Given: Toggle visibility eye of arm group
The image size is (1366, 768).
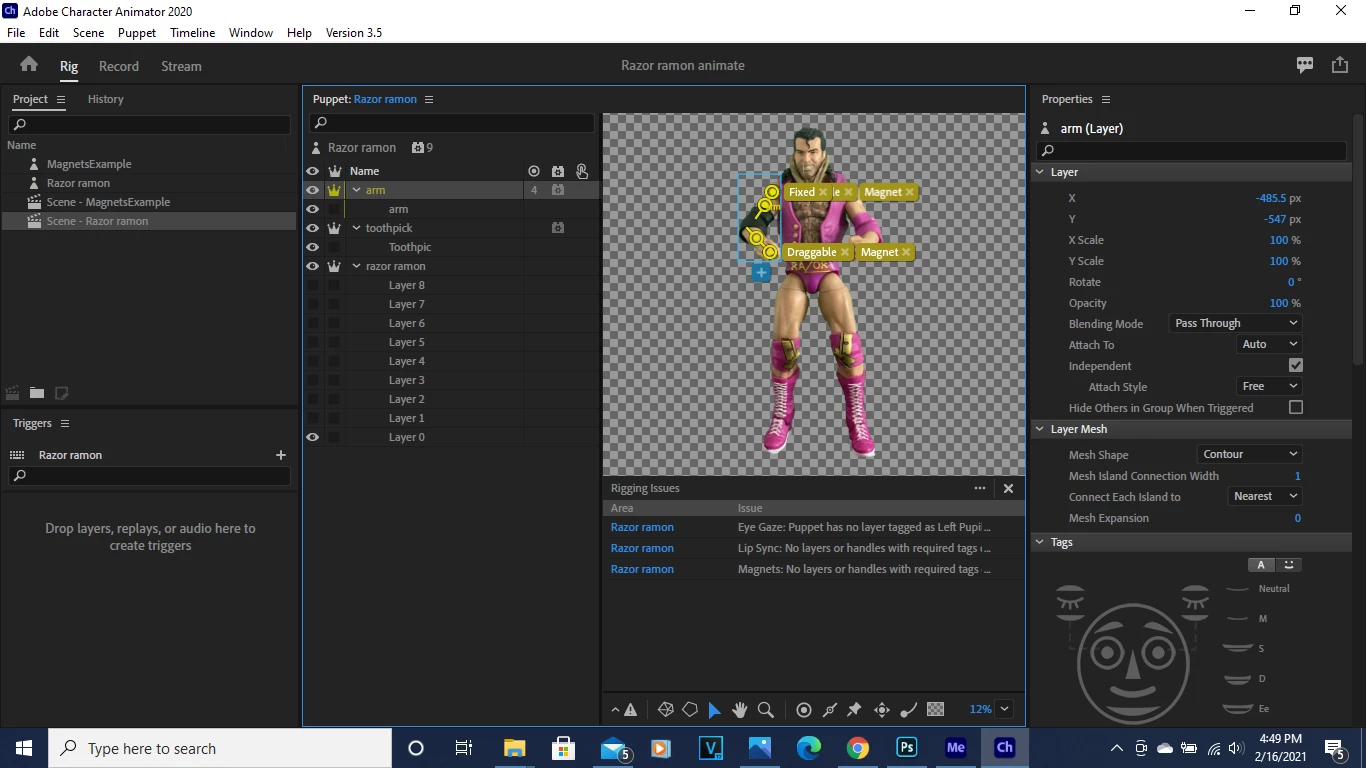Looking at the screenshot, I should (x=313, y=190).
